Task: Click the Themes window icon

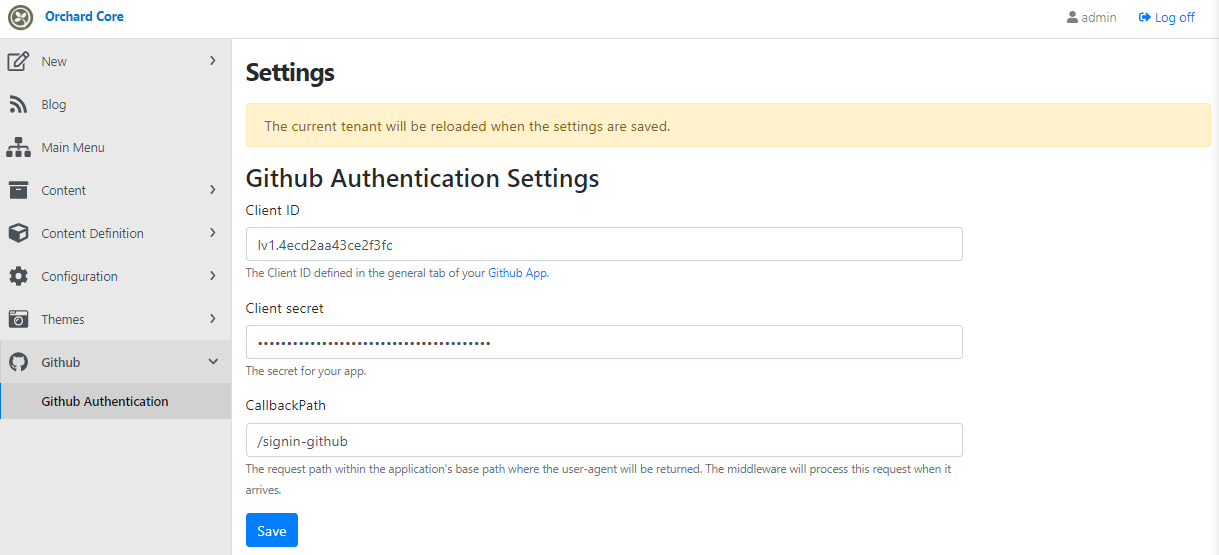Action: click(x=18, y=319)
